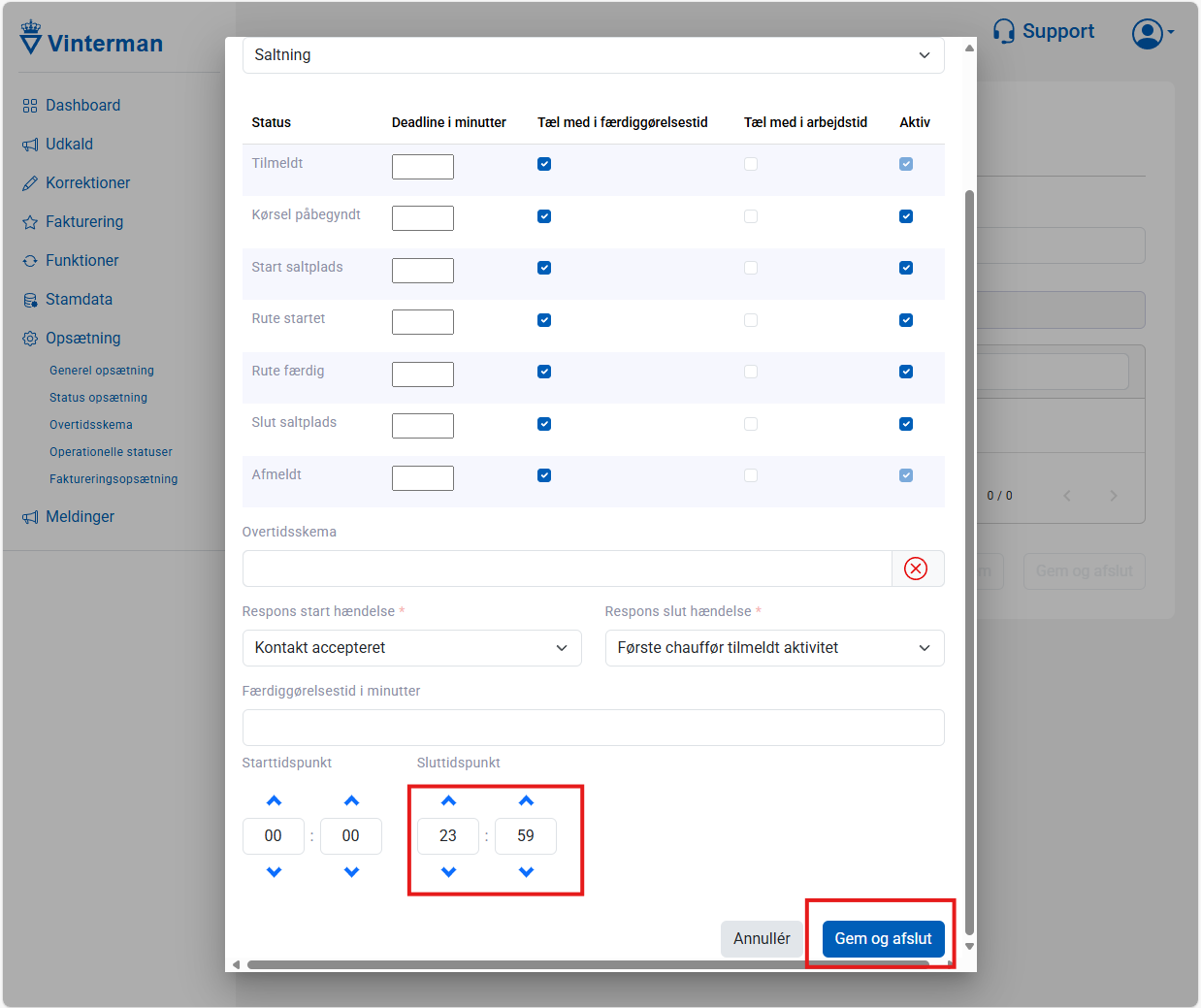Click the Sluttidspunkt minutes field showing 59

(526, 836)
